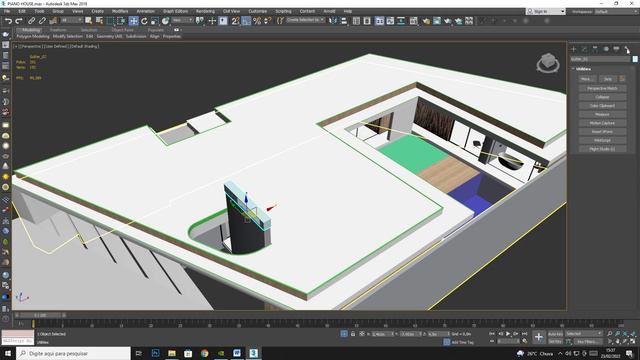
Task: Activate the Select and Rotate tool
Action: pos(144,21)
